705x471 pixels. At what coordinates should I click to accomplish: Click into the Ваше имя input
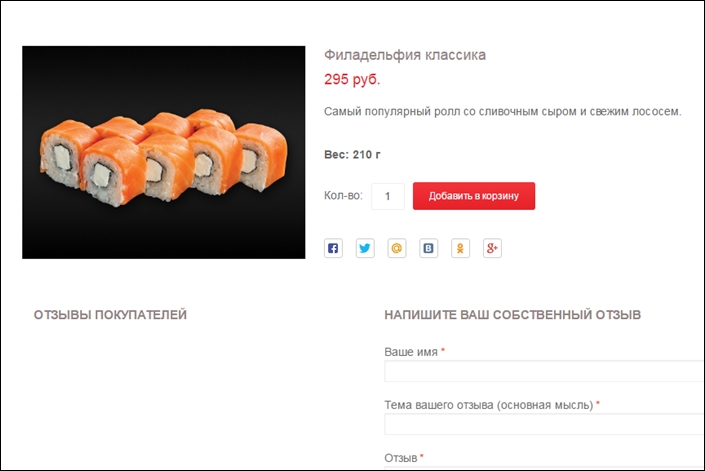click(x=544, y=371)
